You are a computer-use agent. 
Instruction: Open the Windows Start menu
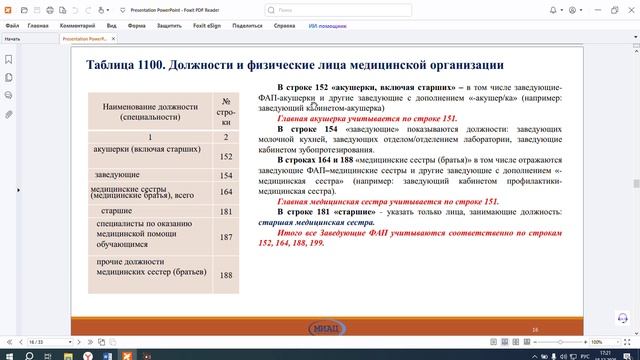[x=9, y=356]
